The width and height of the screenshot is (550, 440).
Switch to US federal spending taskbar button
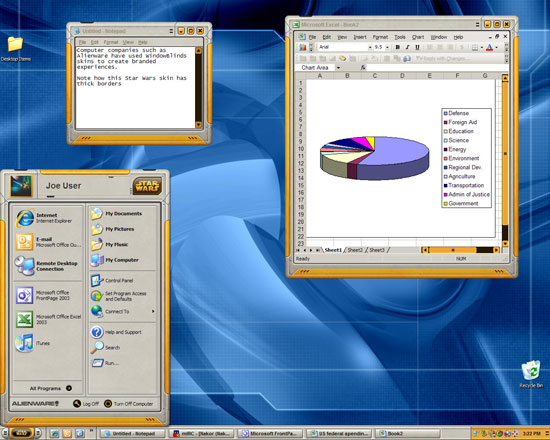340,434
